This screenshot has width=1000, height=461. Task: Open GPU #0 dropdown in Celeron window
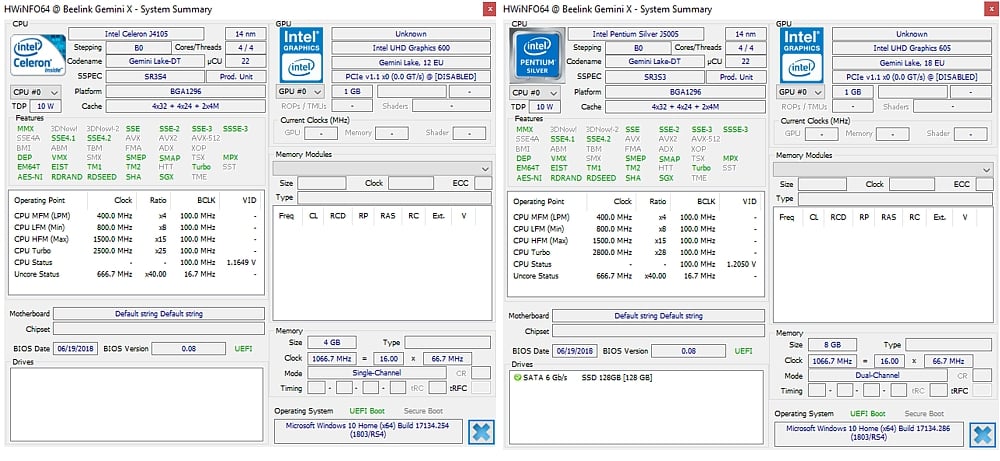pyautogui.click(x=300, y=91)
